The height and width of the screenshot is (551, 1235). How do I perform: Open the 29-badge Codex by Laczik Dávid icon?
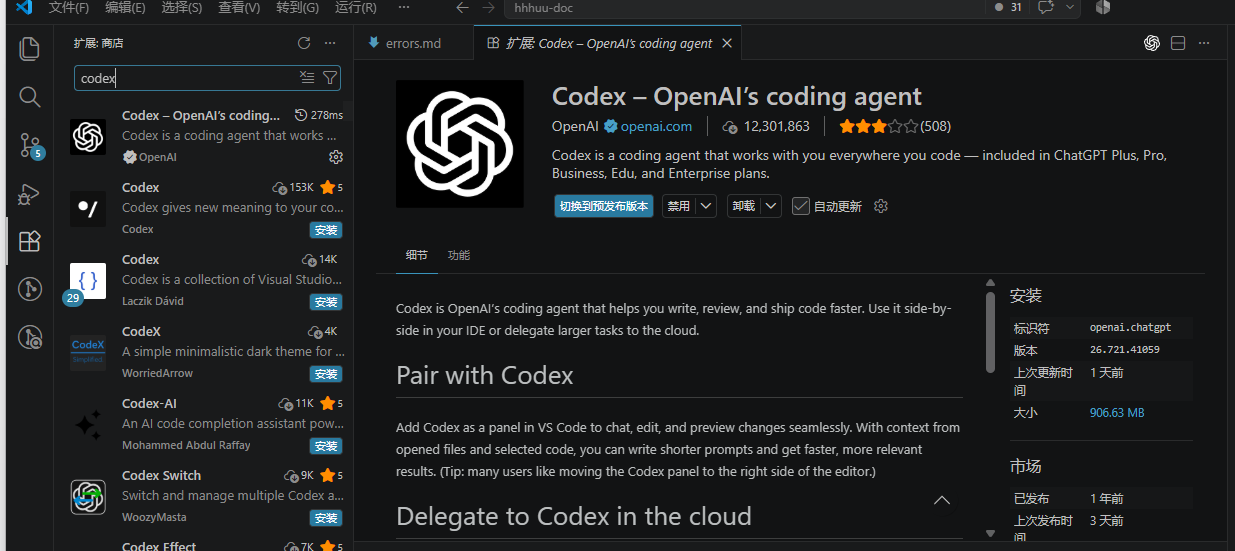(x=88, y=281)
